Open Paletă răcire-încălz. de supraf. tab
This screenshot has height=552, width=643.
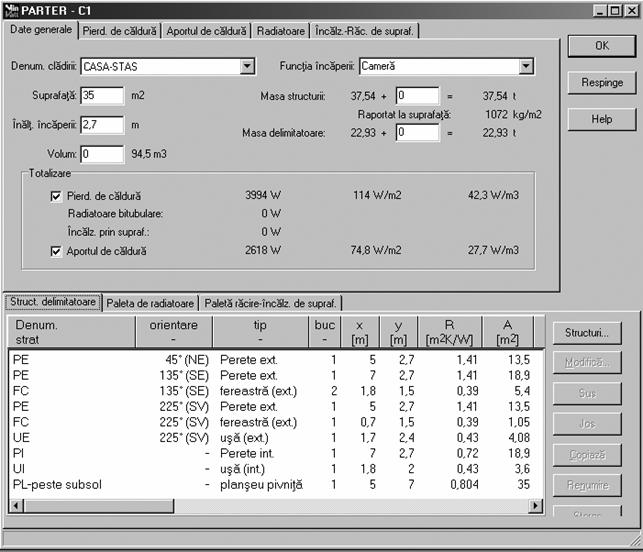272,301
